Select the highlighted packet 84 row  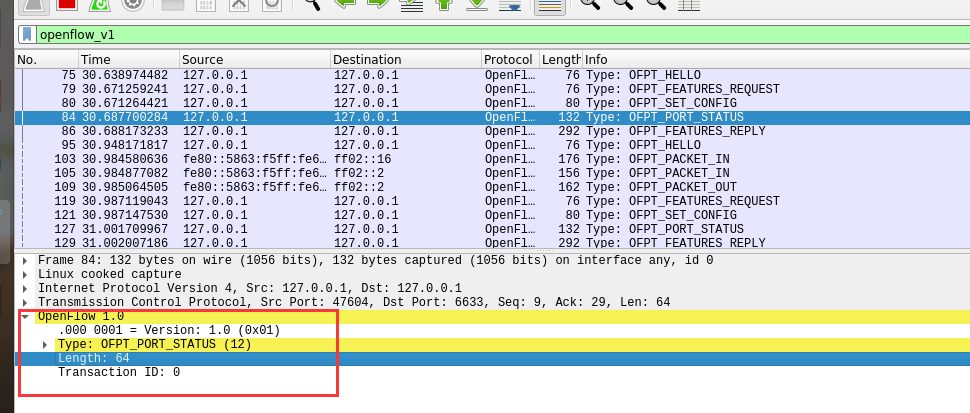click(492, 117)
